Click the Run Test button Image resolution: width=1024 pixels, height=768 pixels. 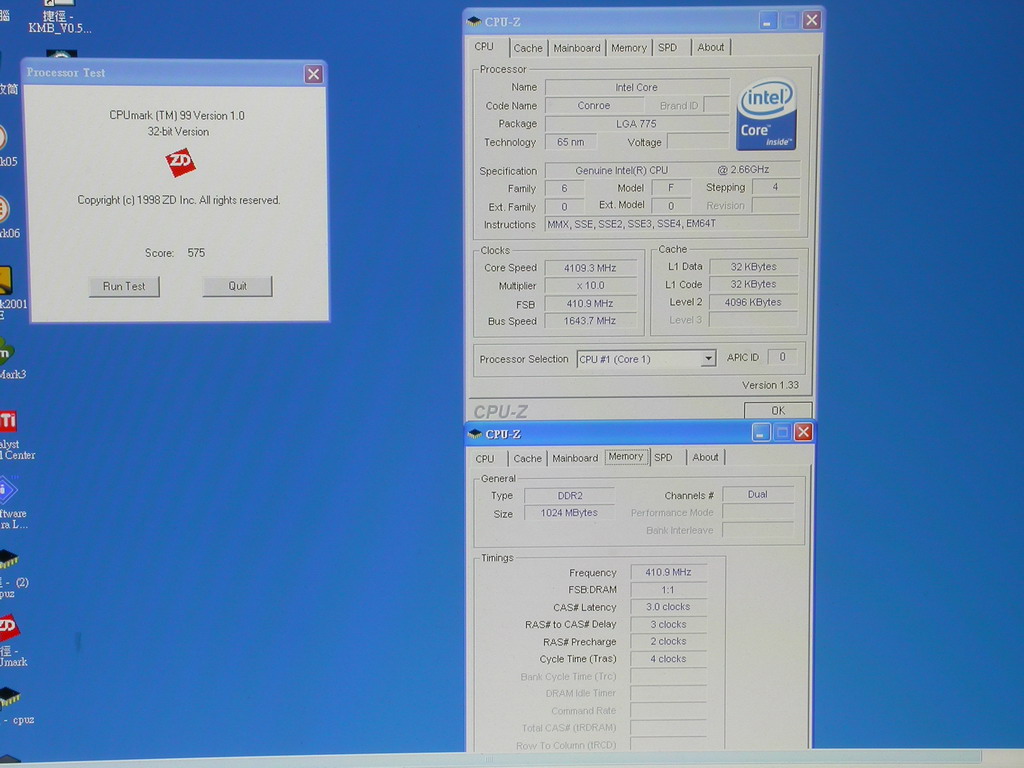124,287
